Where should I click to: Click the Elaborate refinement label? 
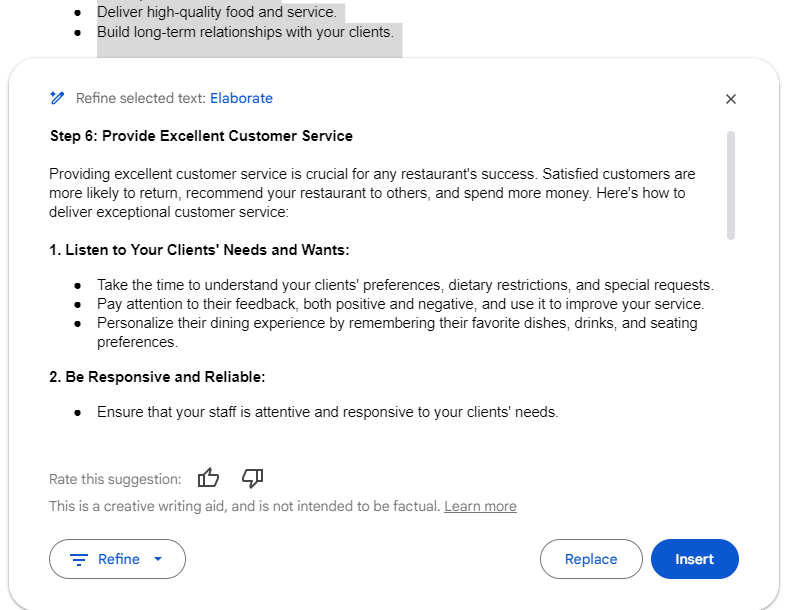tap(241, 98)
